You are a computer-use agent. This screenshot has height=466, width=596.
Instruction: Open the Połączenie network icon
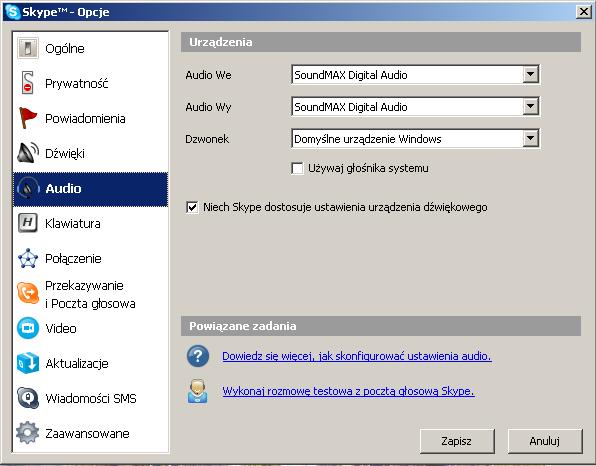(28, 258)
